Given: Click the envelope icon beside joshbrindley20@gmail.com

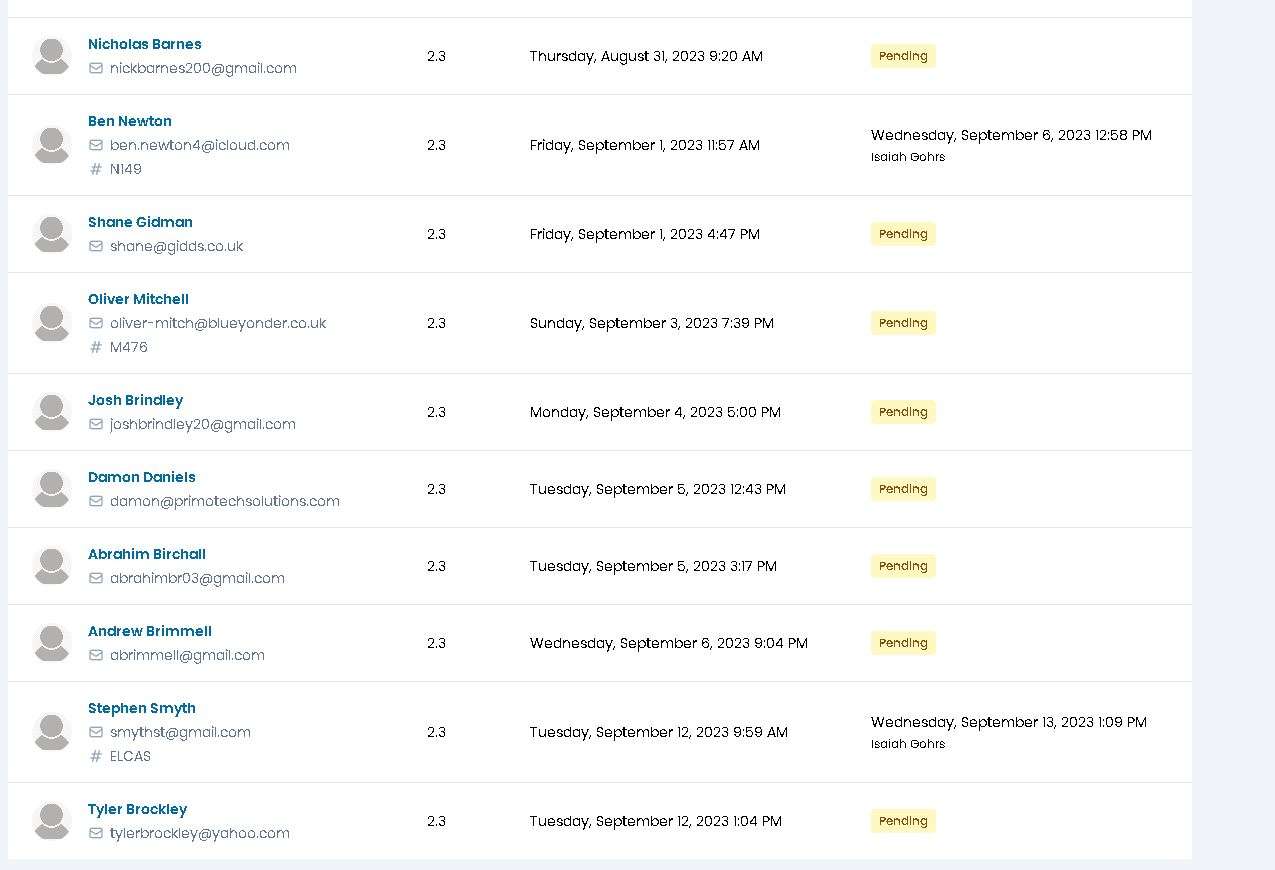Looking at the screenshot, I should pyautogui.click(x=96, y=424).
